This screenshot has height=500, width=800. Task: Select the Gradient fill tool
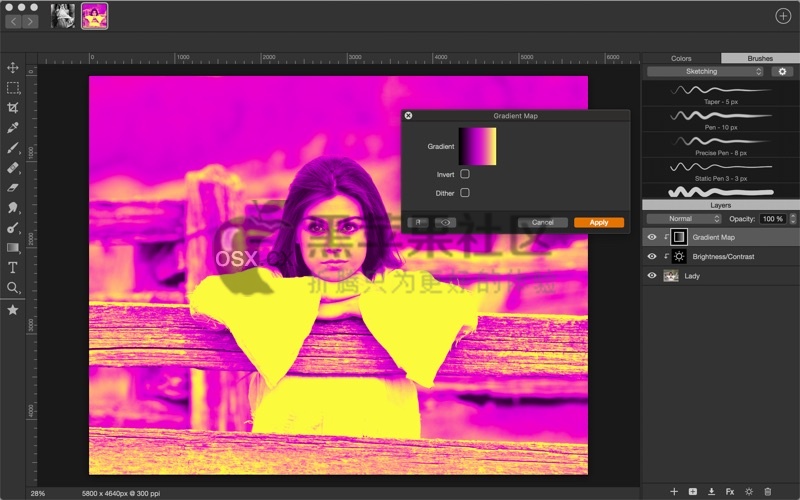point(13,248)
